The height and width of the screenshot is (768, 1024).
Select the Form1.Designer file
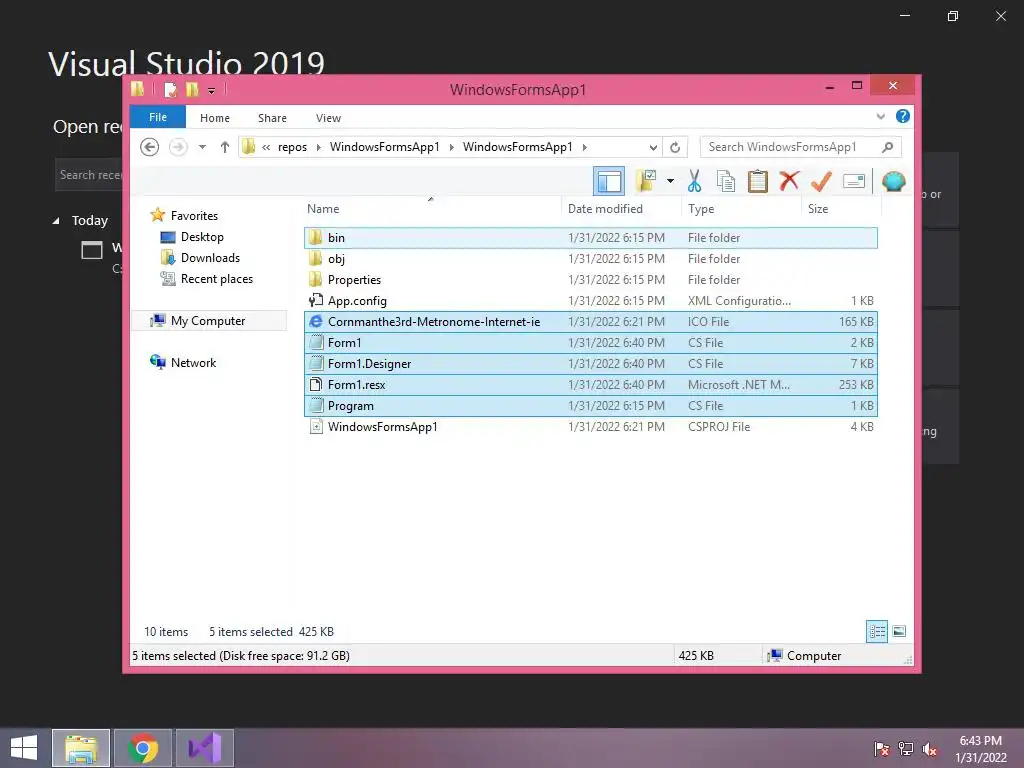coord(590,364)
